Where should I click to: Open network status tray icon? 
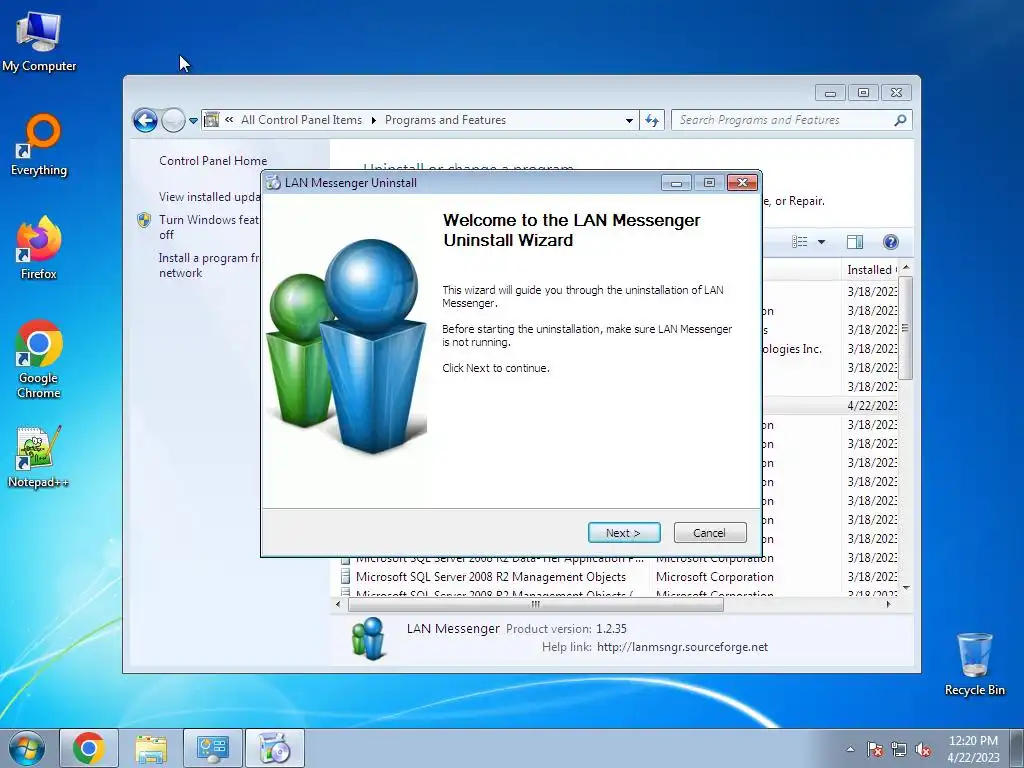pyautogui.click(x=899, y=749)
